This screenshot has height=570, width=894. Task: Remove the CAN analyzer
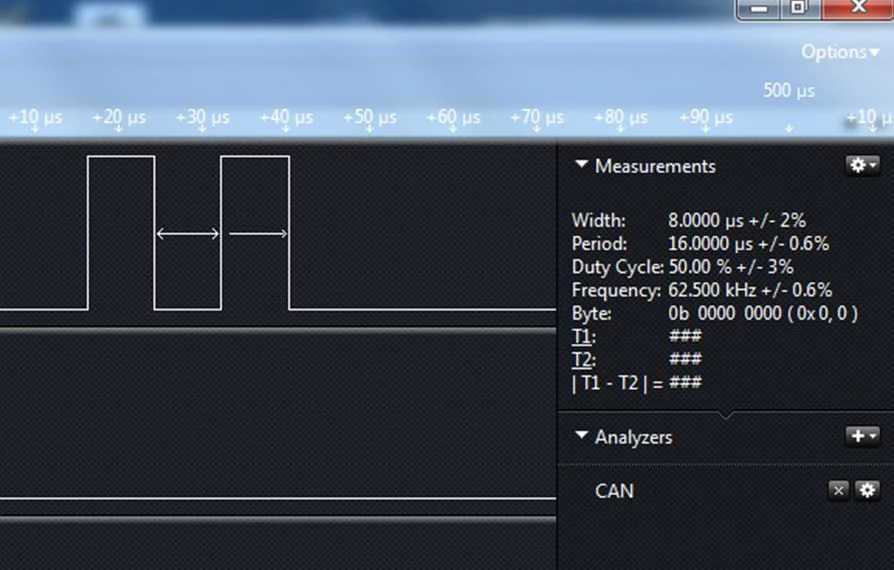pyautogui.click(x=838, y=490)
